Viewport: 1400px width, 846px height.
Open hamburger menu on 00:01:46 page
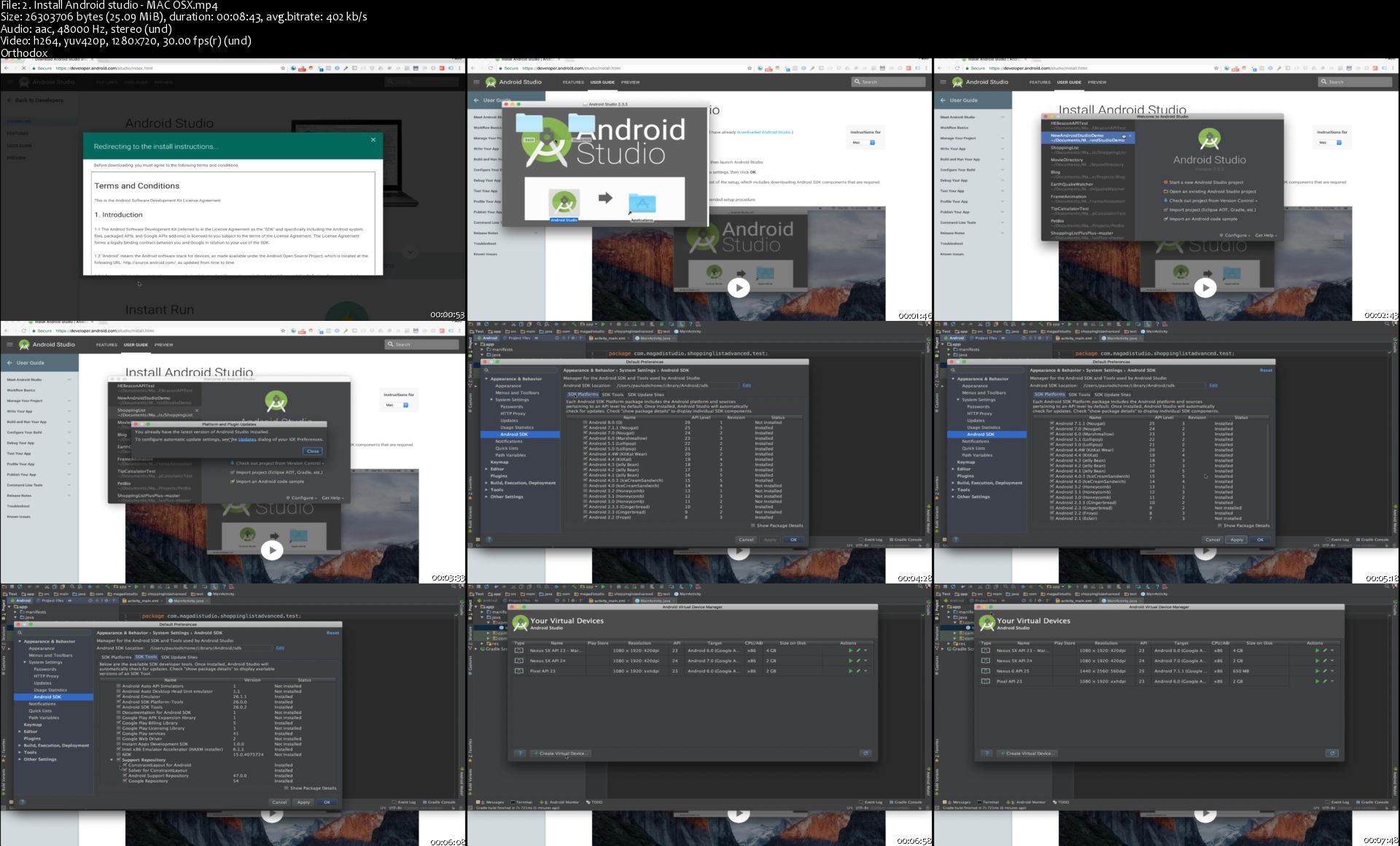tap(476, 82)
